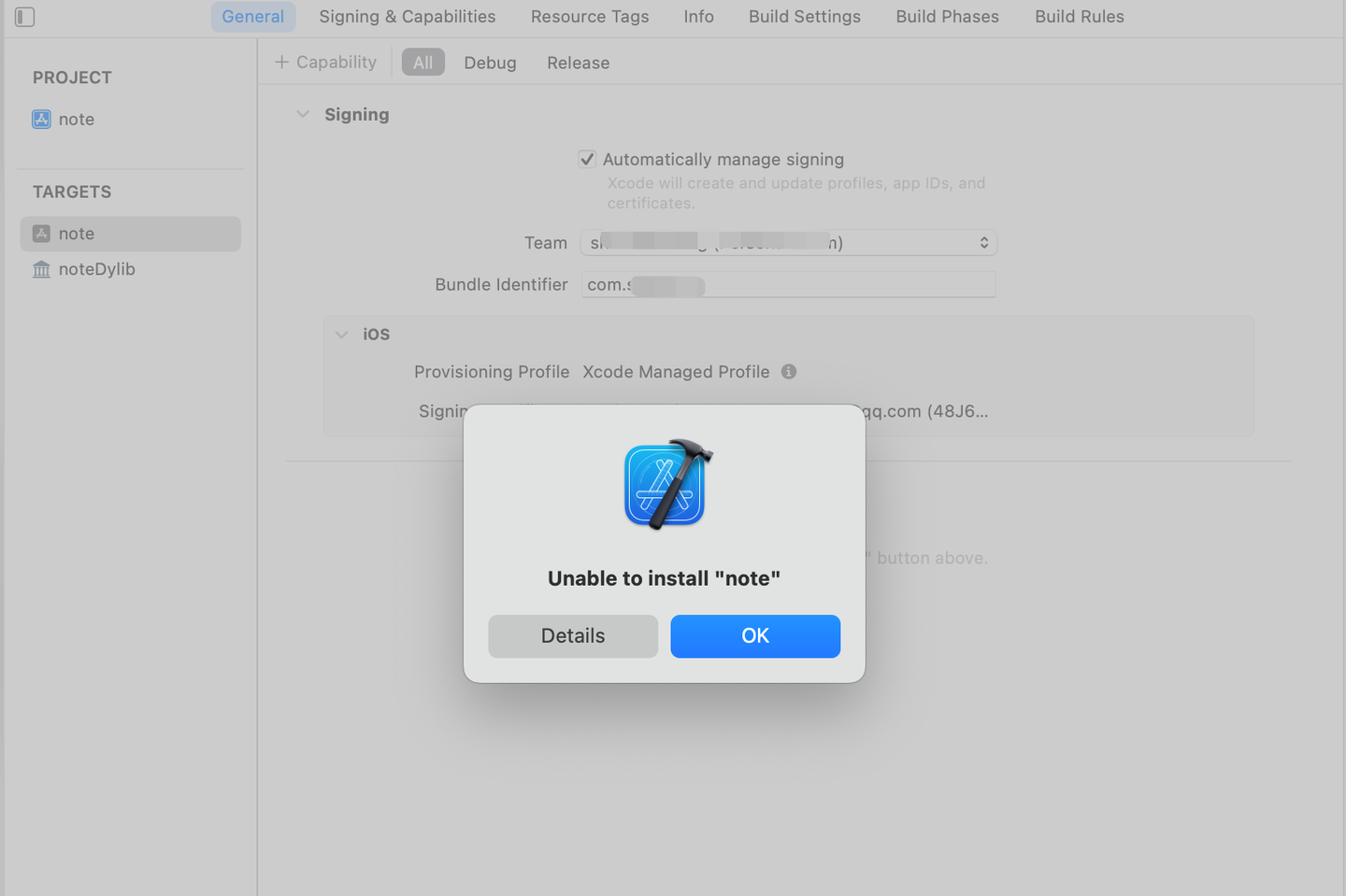The height and width of the screenshot is (896, 1346).
Task: Select the All configurations segment
Action: coord(422,62)
